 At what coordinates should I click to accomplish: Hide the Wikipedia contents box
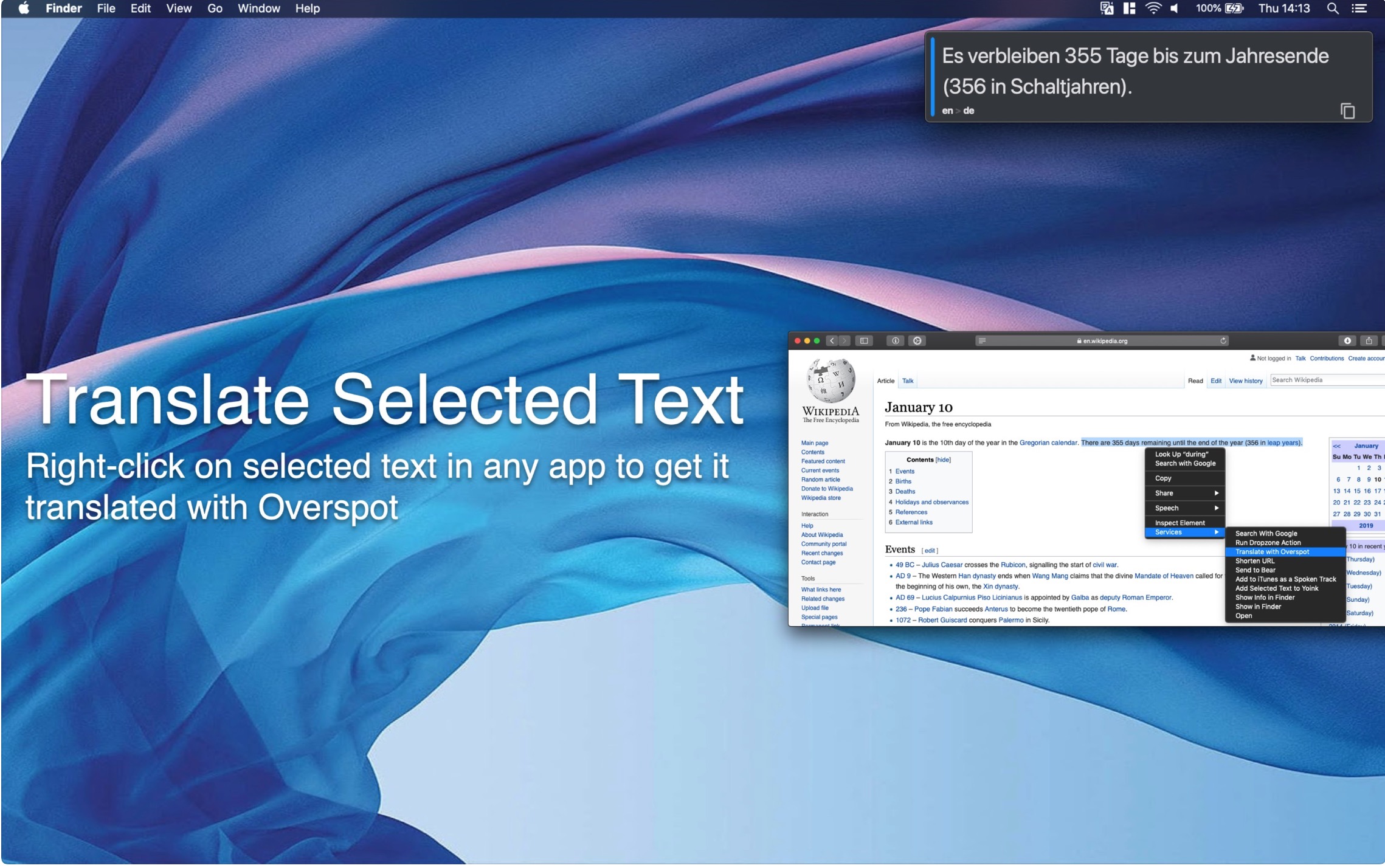point(943,460)
